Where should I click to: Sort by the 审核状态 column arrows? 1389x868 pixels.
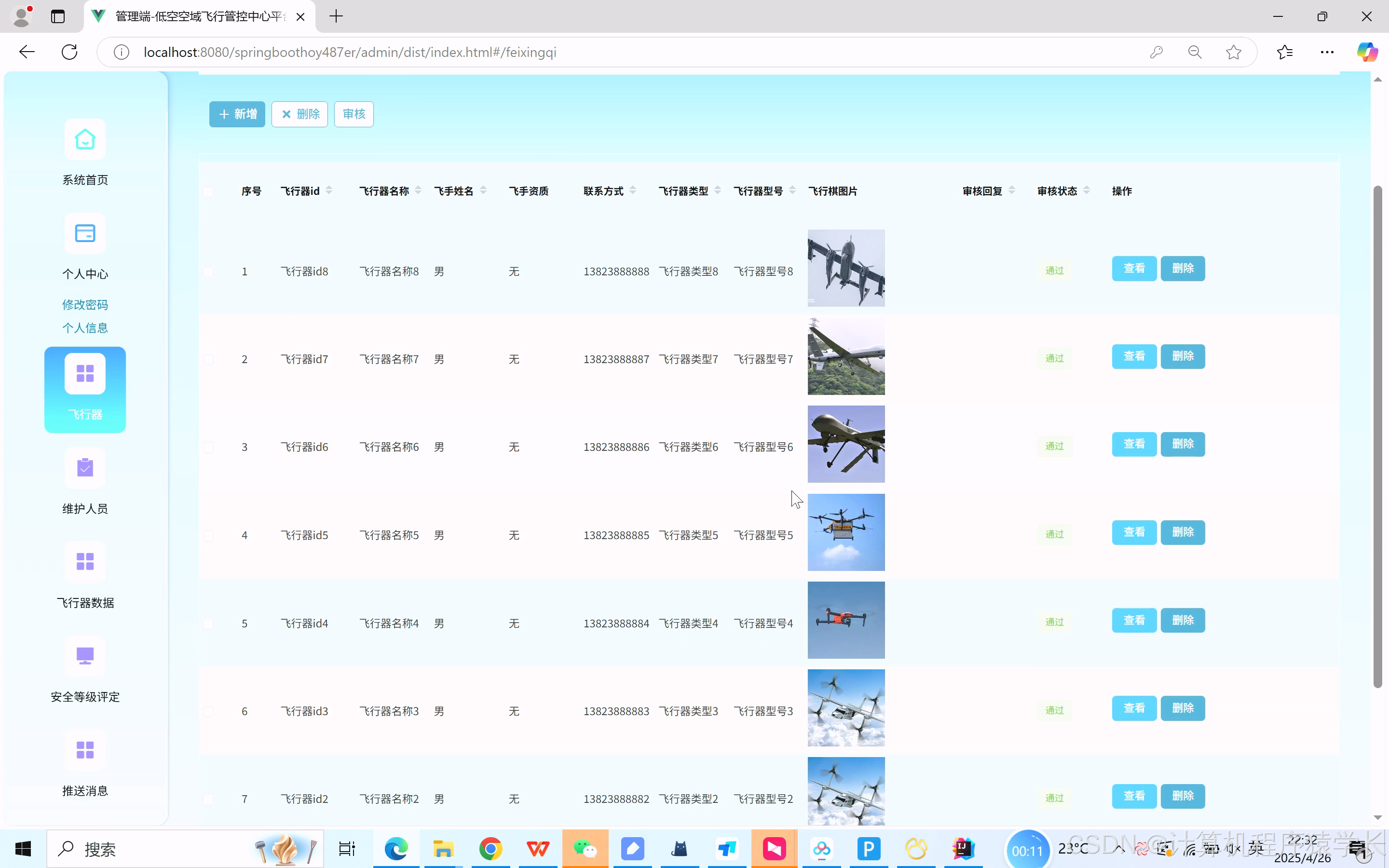(1087, 190)
